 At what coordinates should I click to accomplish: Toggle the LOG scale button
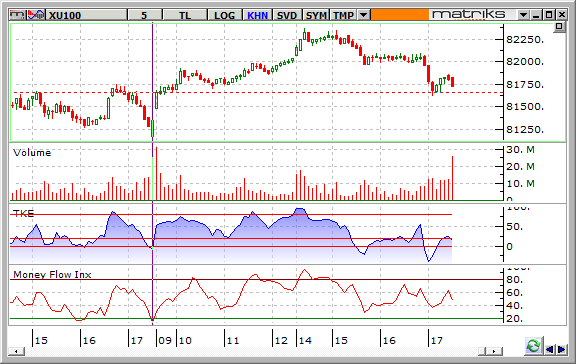pos(224,15)
